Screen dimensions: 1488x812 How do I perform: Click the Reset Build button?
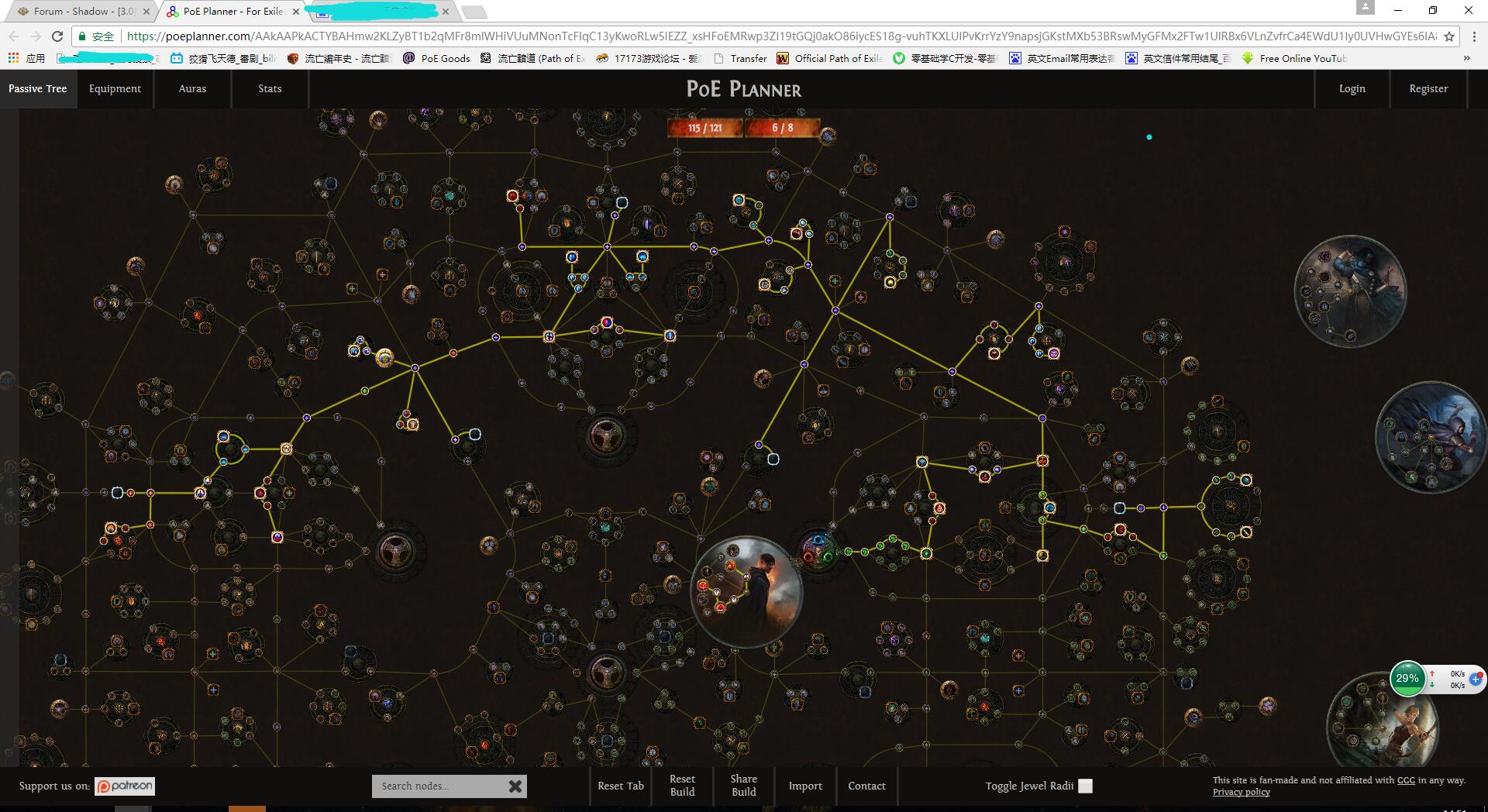pyautogui.click(x=682, y=786)
